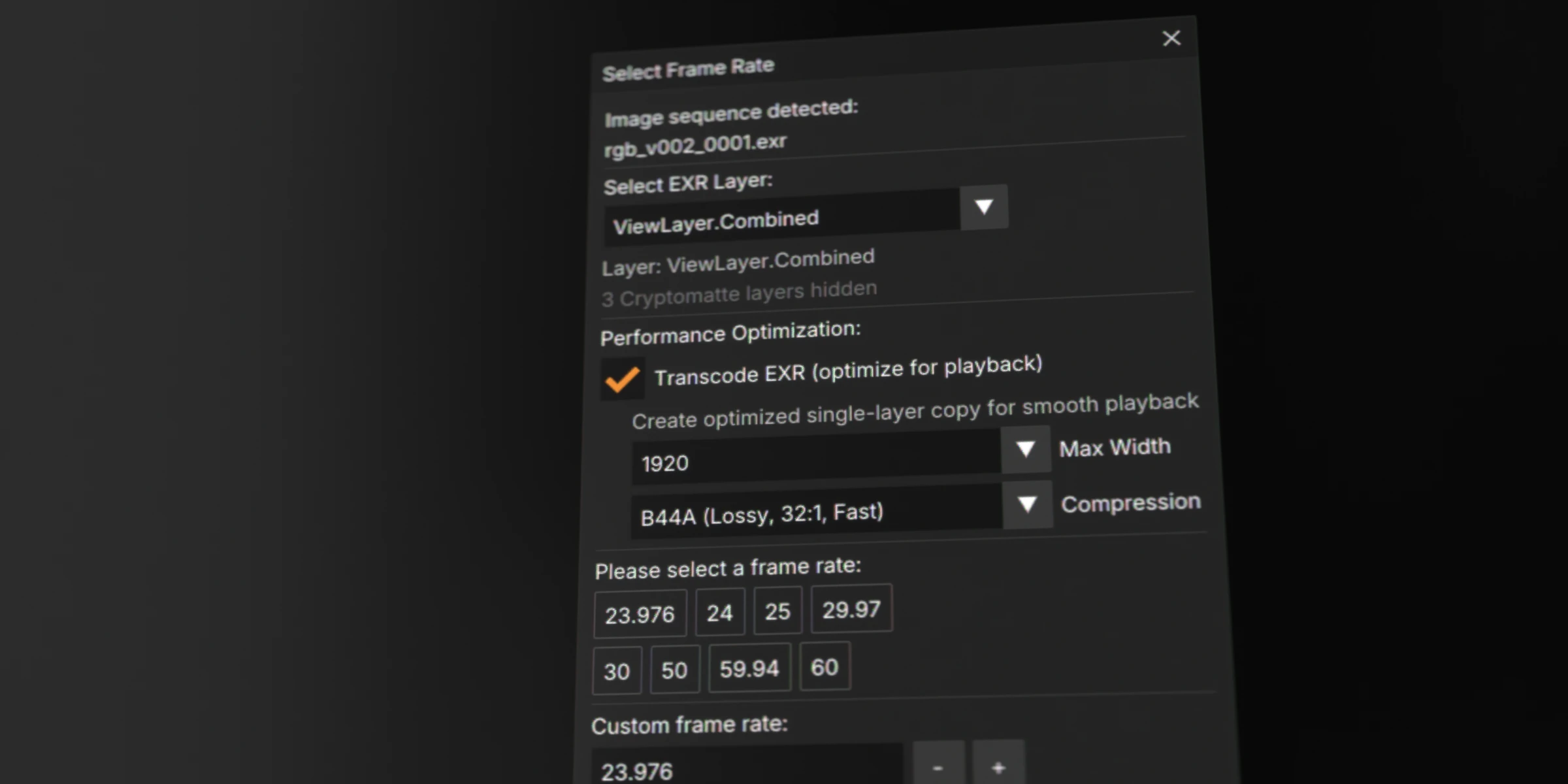Select the 29.97 frame rate button
The height and width of the screenshot is (784, 1568).
point(851,609)
